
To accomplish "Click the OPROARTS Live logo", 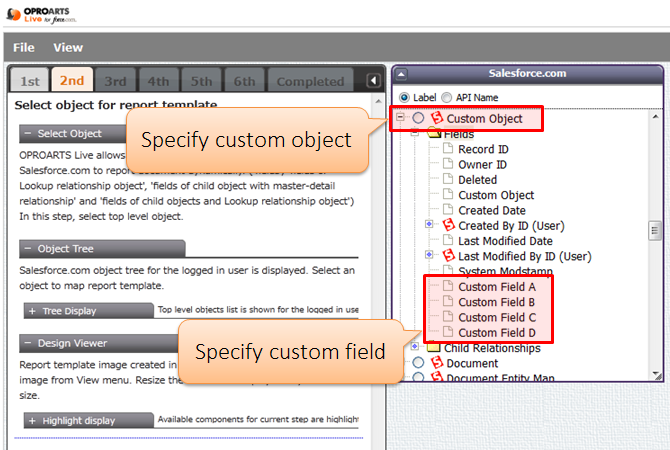I will (x=41, y=15).
